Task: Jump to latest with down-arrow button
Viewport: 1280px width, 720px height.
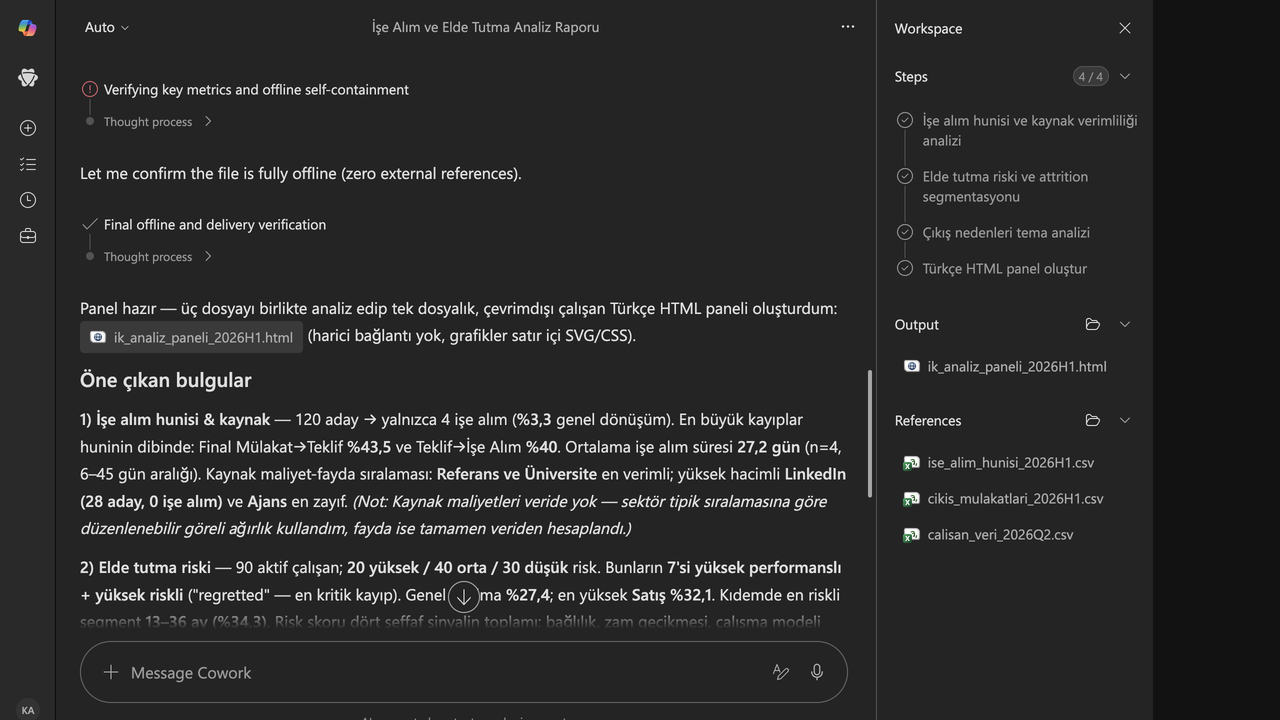Action: coord(464,597)
